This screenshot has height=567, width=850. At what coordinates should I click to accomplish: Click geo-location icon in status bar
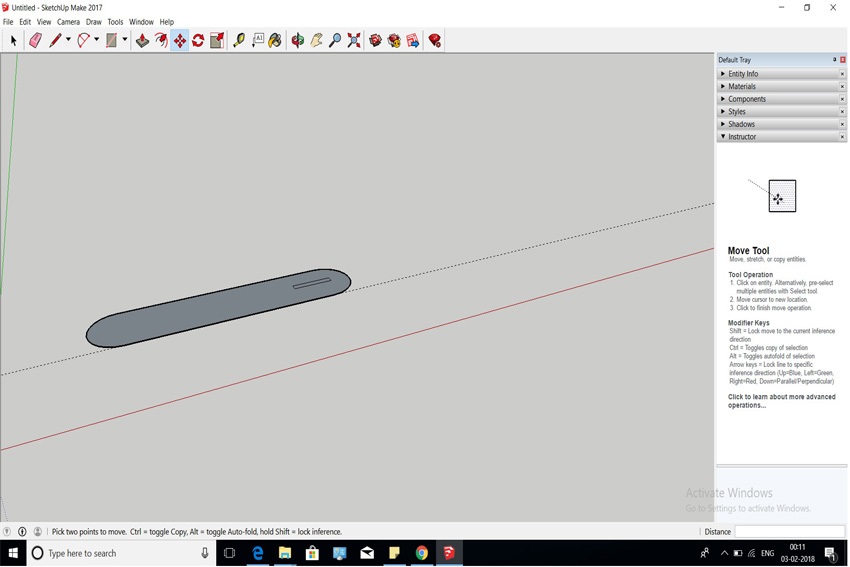point(7,532)
